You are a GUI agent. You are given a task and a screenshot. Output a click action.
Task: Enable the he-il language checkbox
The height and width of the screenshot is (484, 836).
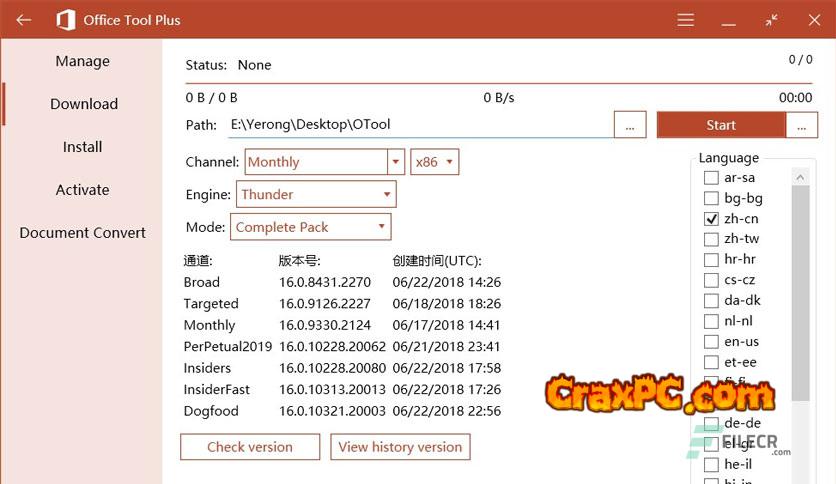pos(711,464)
